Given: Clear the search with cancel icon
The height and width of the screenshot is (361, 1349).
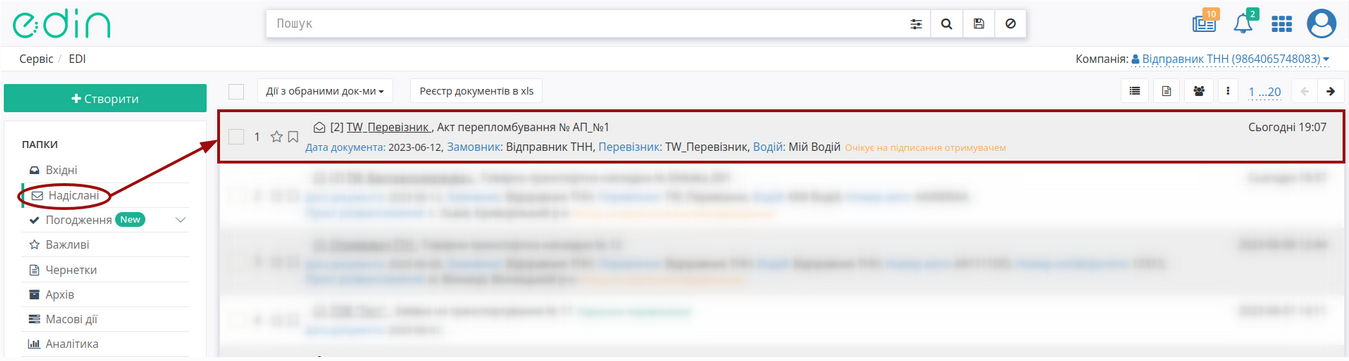Looking at the screenshot, I should coord(1010,23).
